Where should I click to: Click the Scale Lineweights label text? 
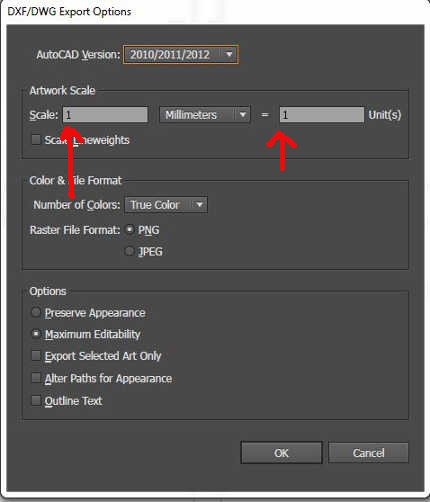(x=87, y=140)
